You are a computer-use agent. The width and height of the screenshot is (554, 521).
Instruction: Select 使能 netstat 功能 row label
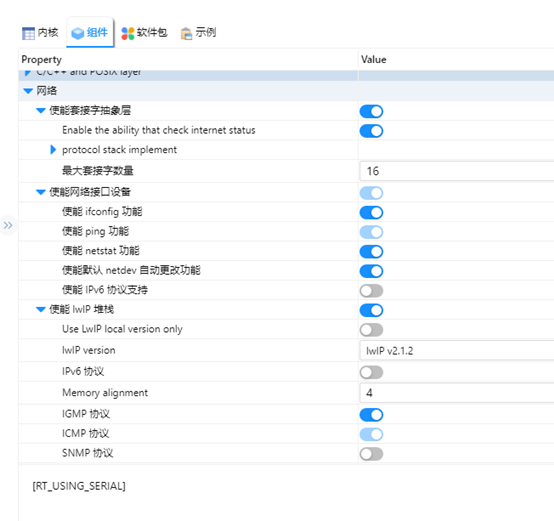click(x=101, y=251)
